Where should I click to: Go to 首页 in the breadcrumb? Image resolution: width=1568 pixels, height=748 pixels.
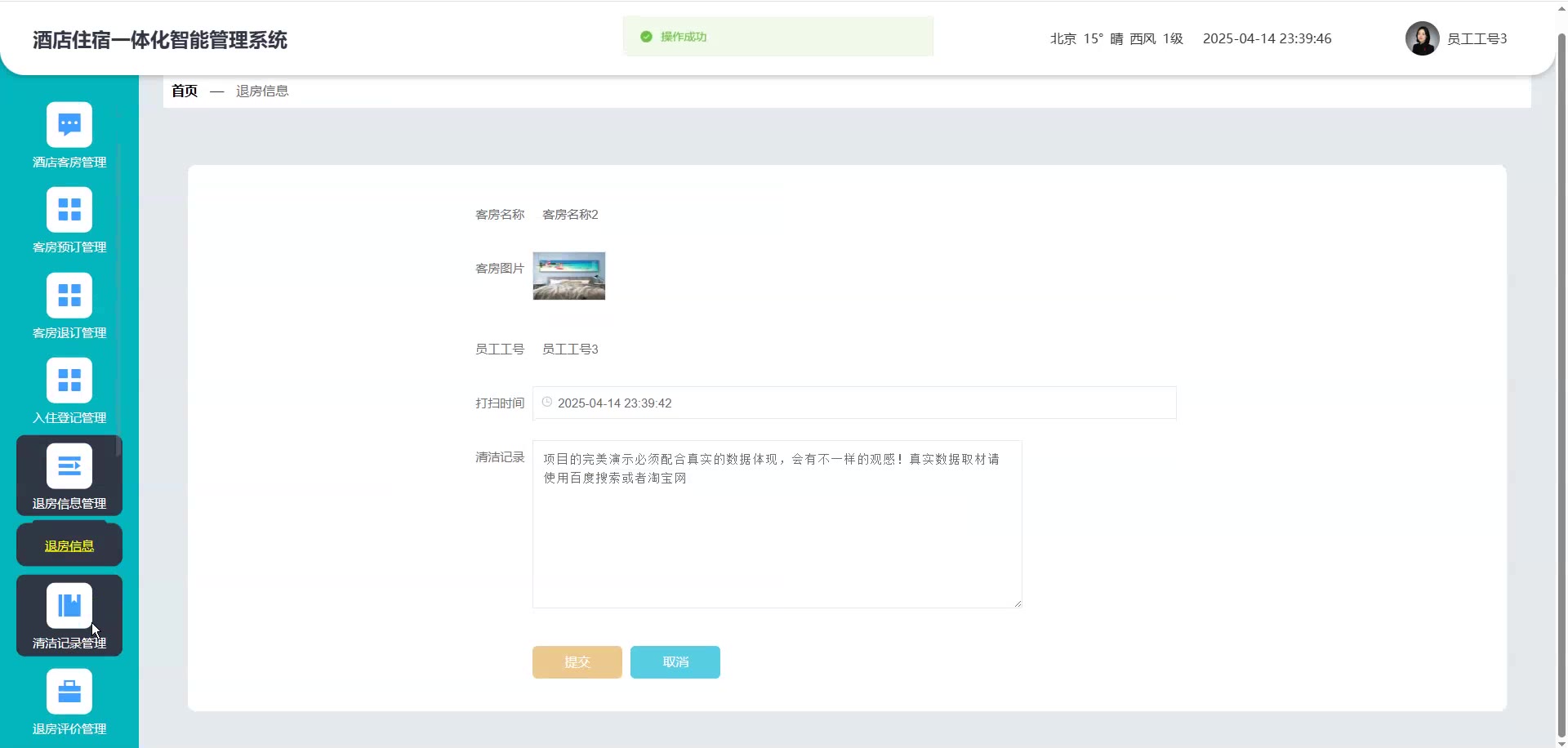[x=185, y=91]
